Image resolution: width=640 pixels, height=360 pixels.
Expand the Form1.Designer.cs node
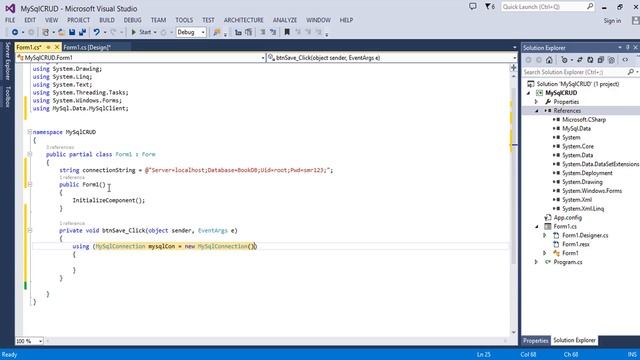click(x=545, y=236)
